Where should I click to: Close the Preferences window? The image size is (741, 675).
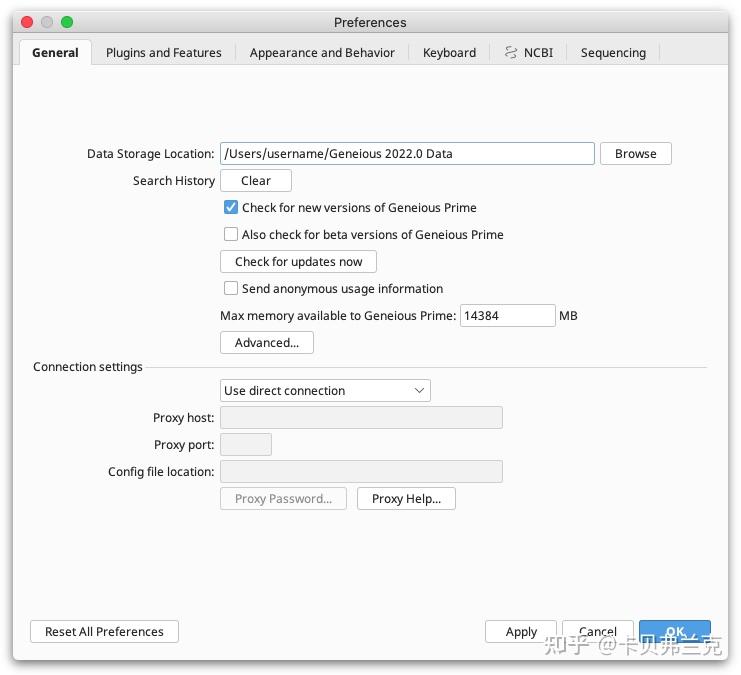27,22
